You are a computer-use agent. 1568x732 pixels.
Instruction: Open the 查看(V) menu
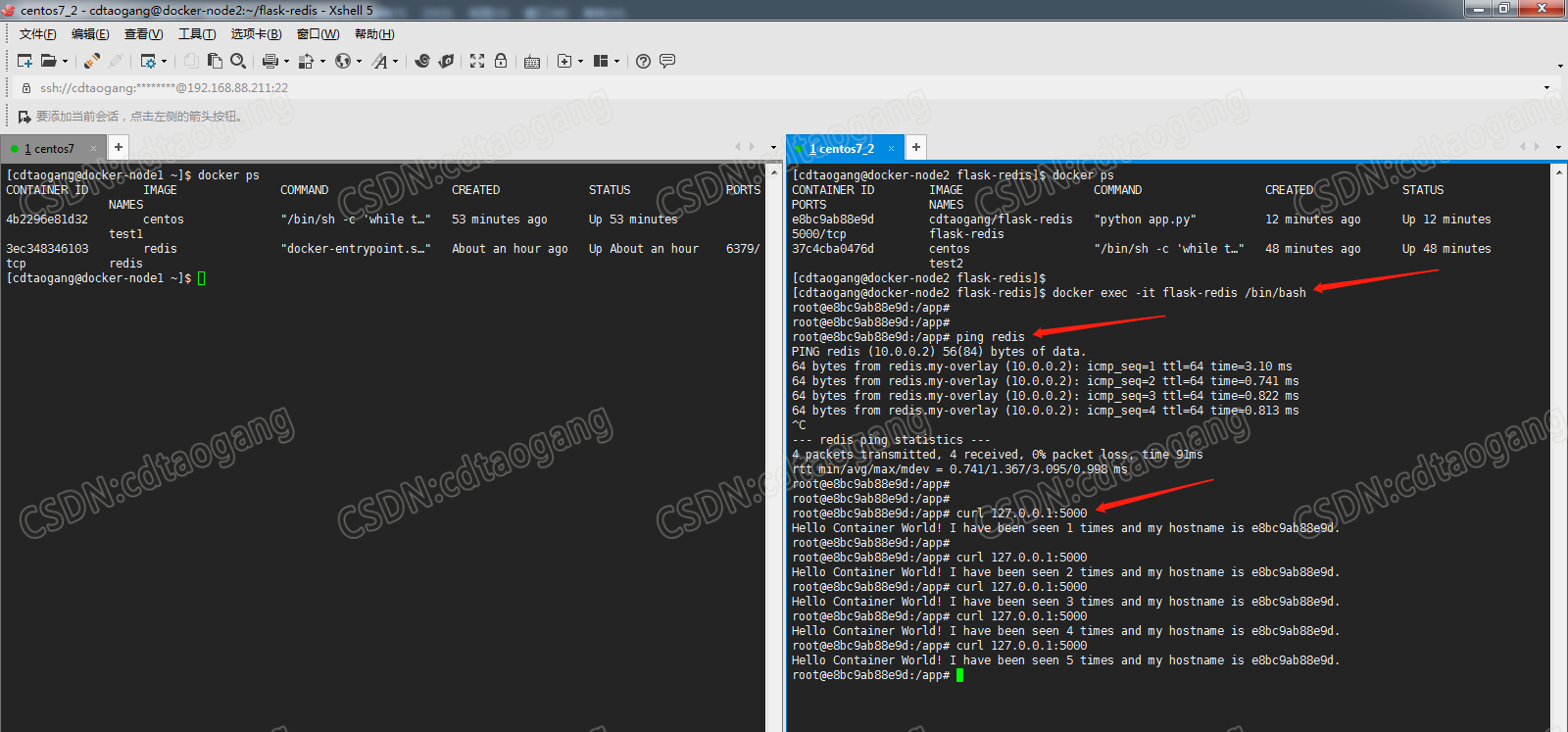[143, 34]
